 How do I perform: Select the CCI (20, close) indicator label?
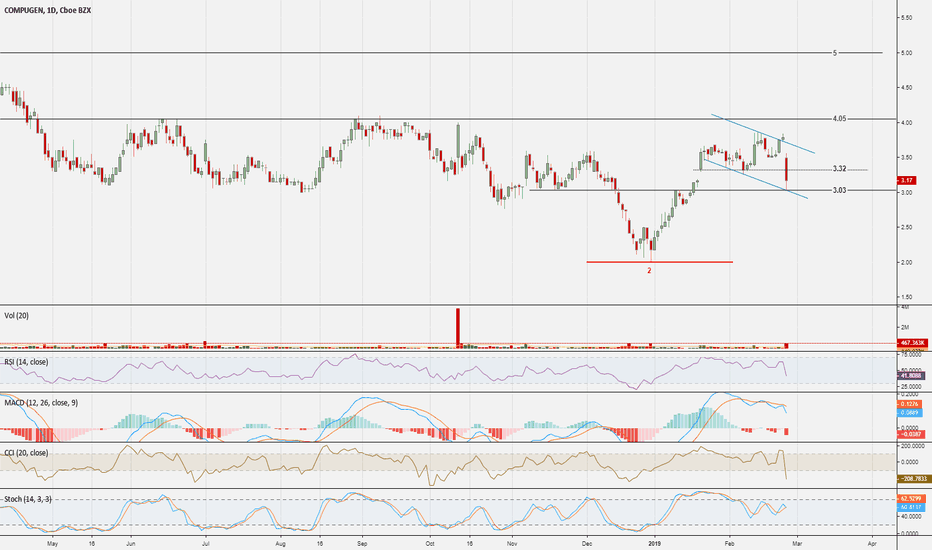26,452
